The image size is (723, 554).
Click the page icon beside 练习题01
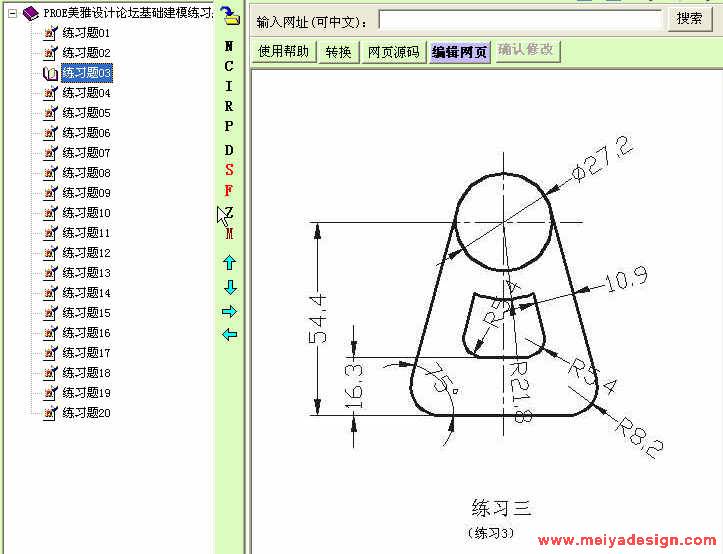click(x=50, y=33)
